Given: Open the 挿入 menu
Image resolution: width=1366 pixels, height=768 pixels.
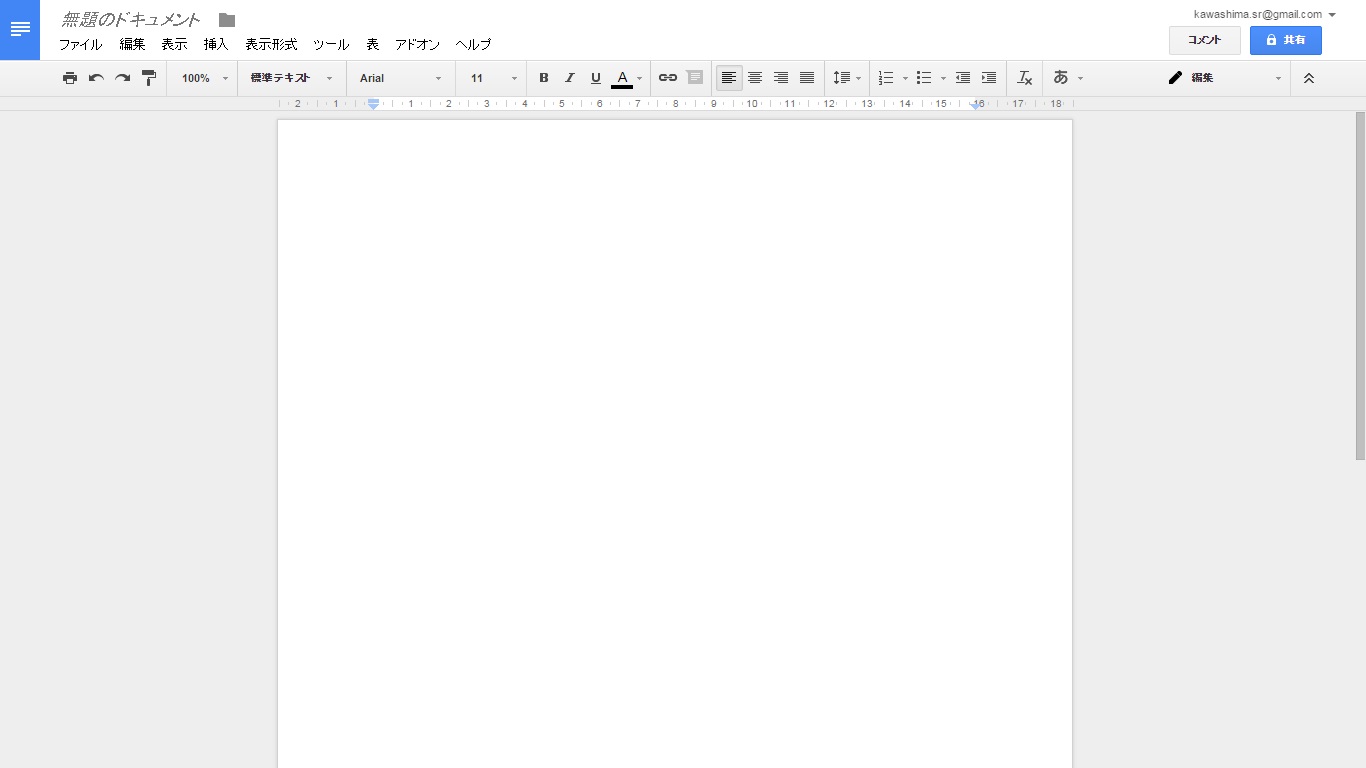Looking at the screenshot, I should tap(216, 45).
